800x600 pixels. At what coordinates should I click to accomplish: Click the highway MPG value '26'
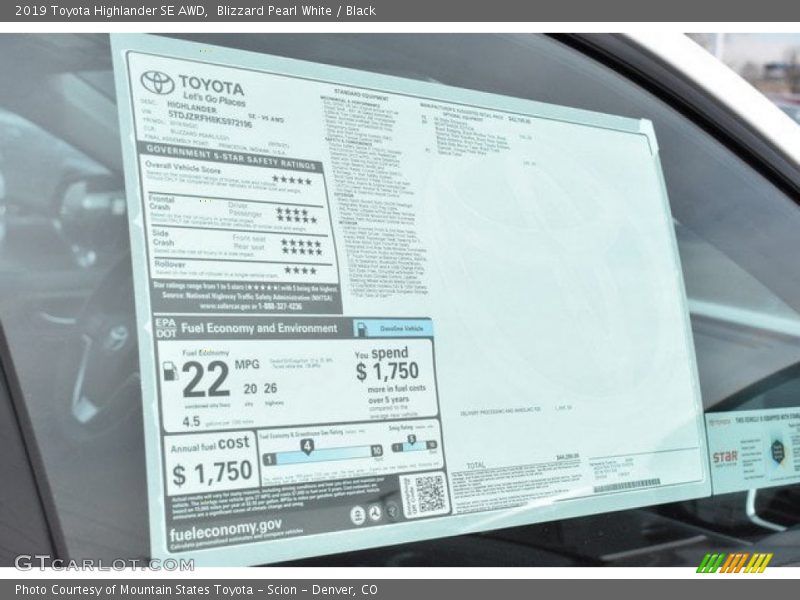coord(270,388)
